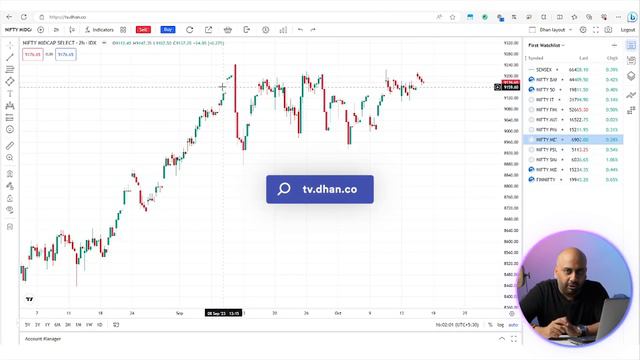Maximize the Account Manager panel
This screenshot has height=360, width=640.
click(x=514, y=339)
